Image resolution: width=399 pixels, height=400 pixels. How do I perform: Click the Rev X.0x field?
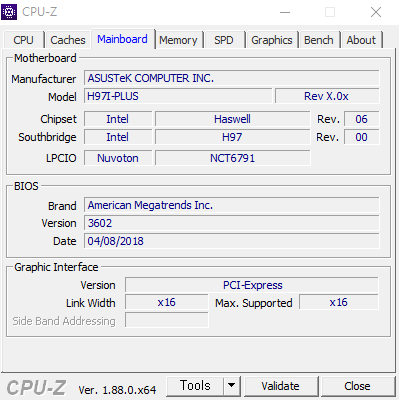(x=327, y=96)
